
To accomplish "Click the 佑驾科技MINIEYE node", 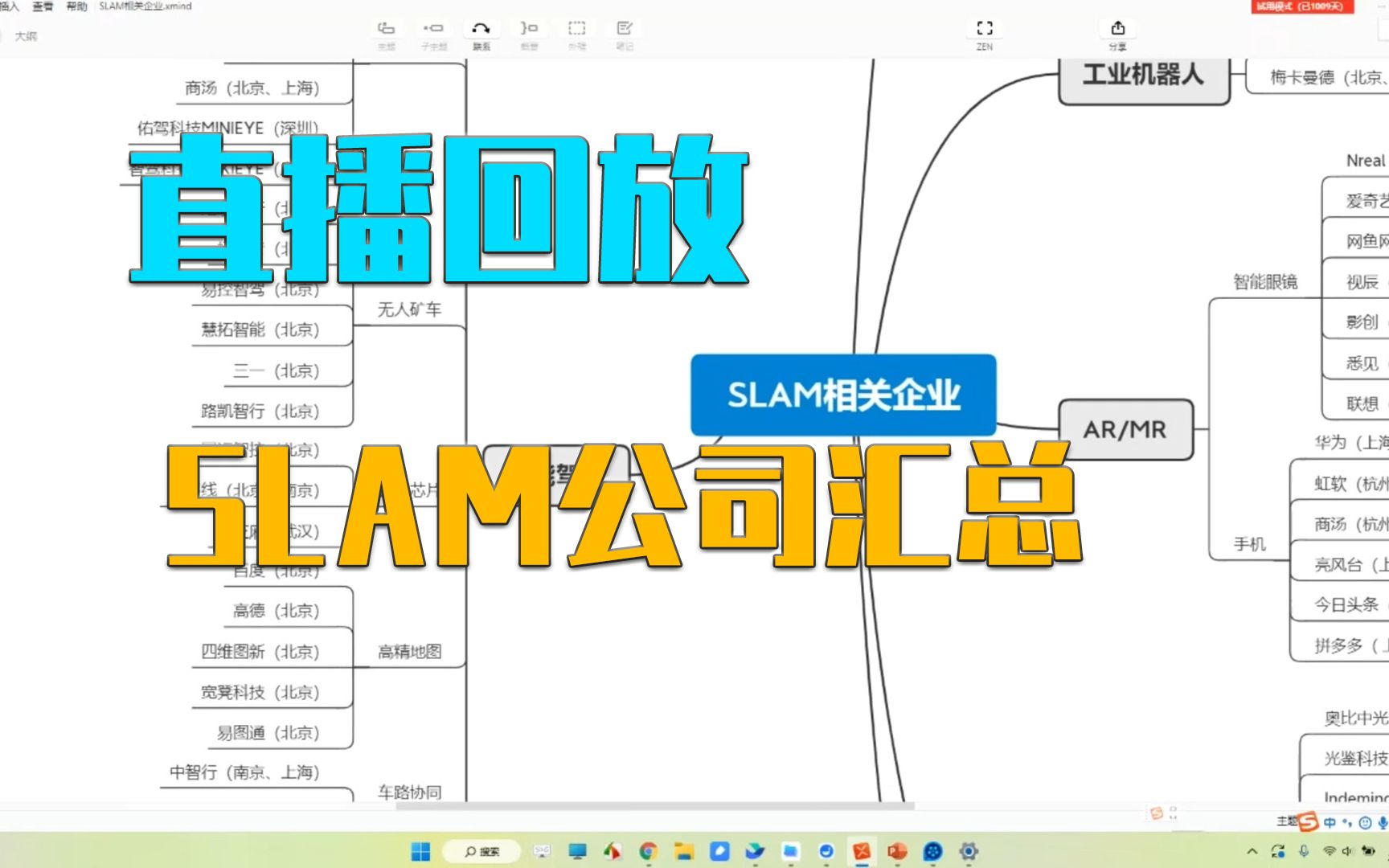I will coord(228,128).
